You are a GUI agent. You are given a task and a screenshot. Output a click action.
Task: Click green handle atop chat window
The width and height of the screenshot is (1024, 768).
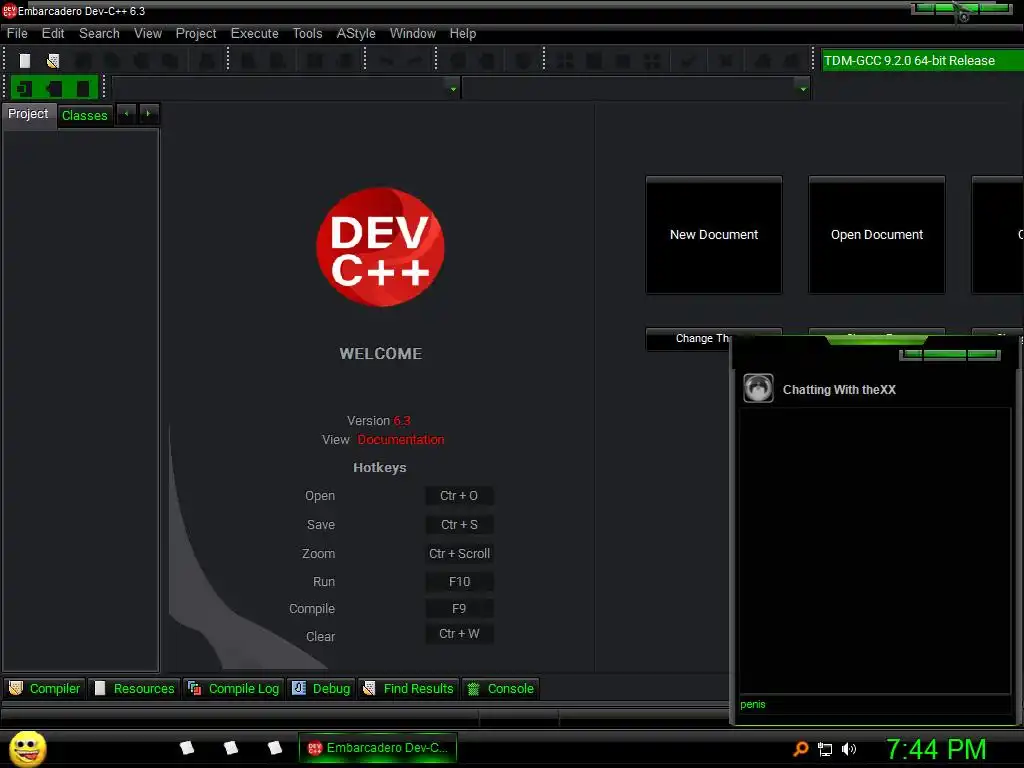point(876,340)
